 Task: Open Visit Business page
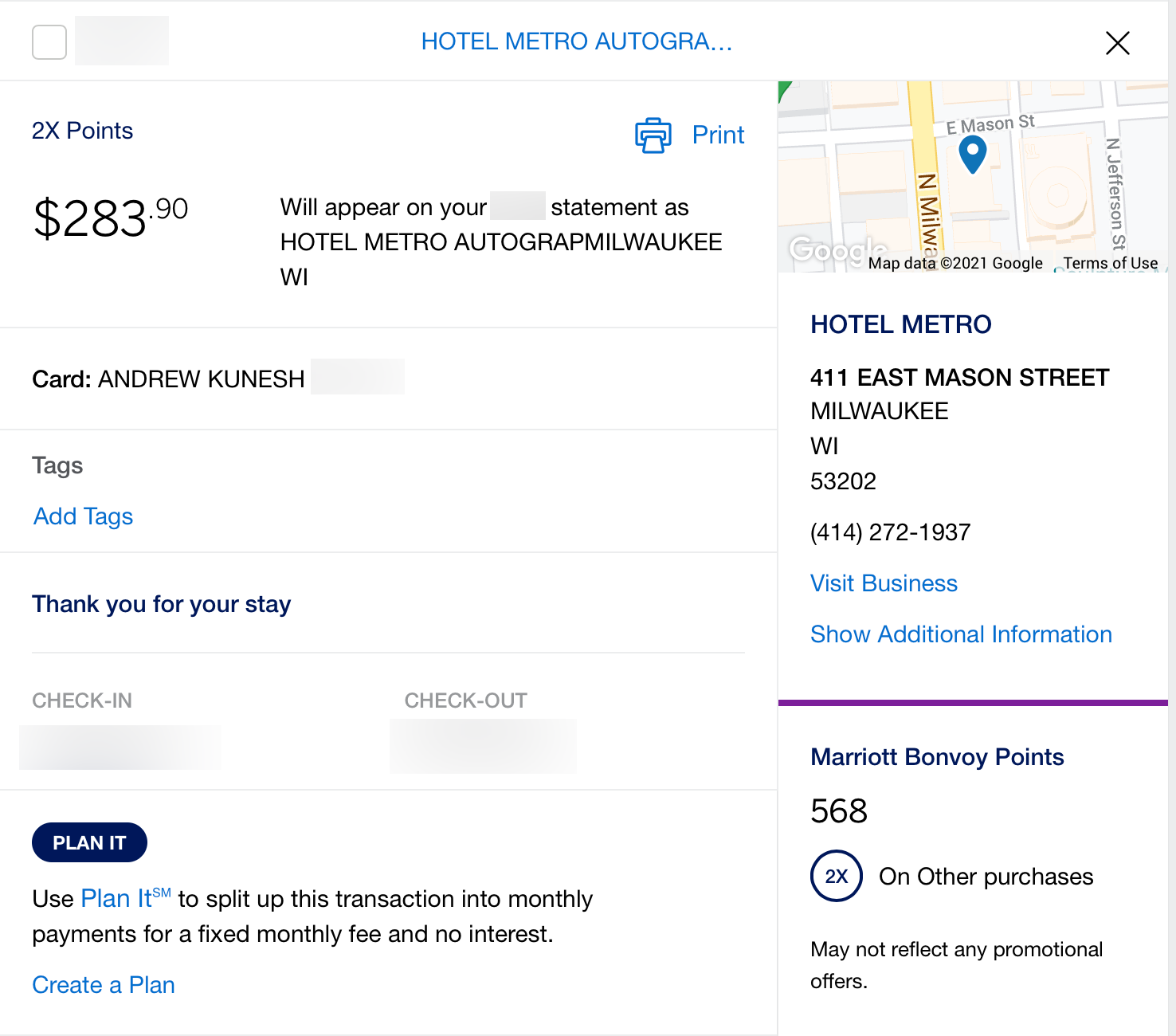884,583
